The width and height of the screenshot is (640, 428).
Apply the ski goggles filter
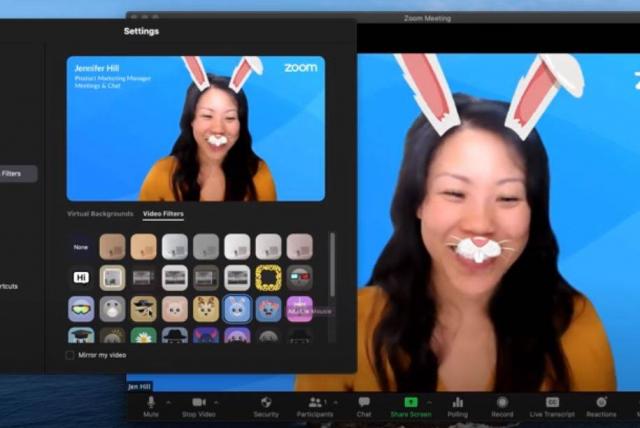81,309
